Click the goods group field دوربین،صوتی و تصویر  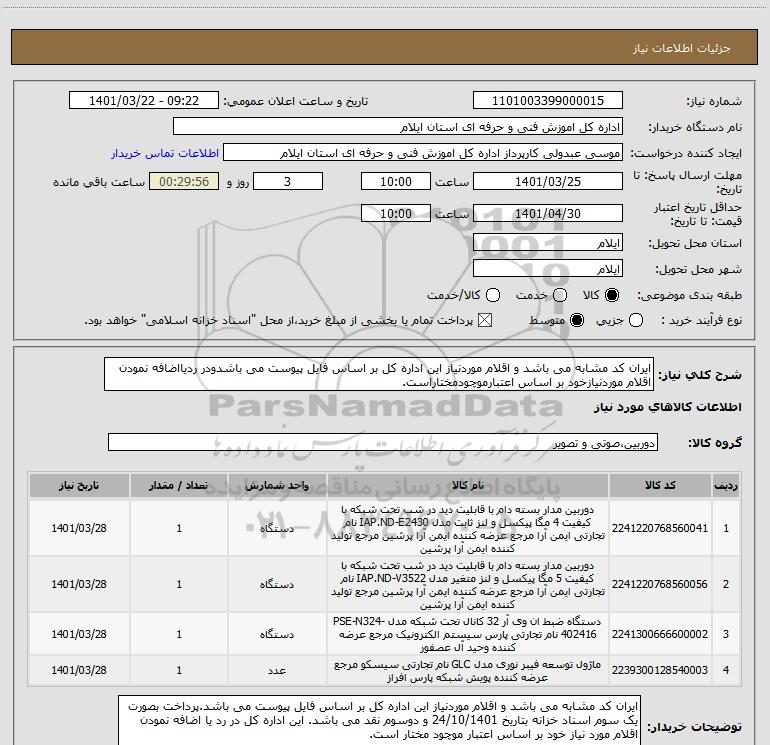click(383, 443)
